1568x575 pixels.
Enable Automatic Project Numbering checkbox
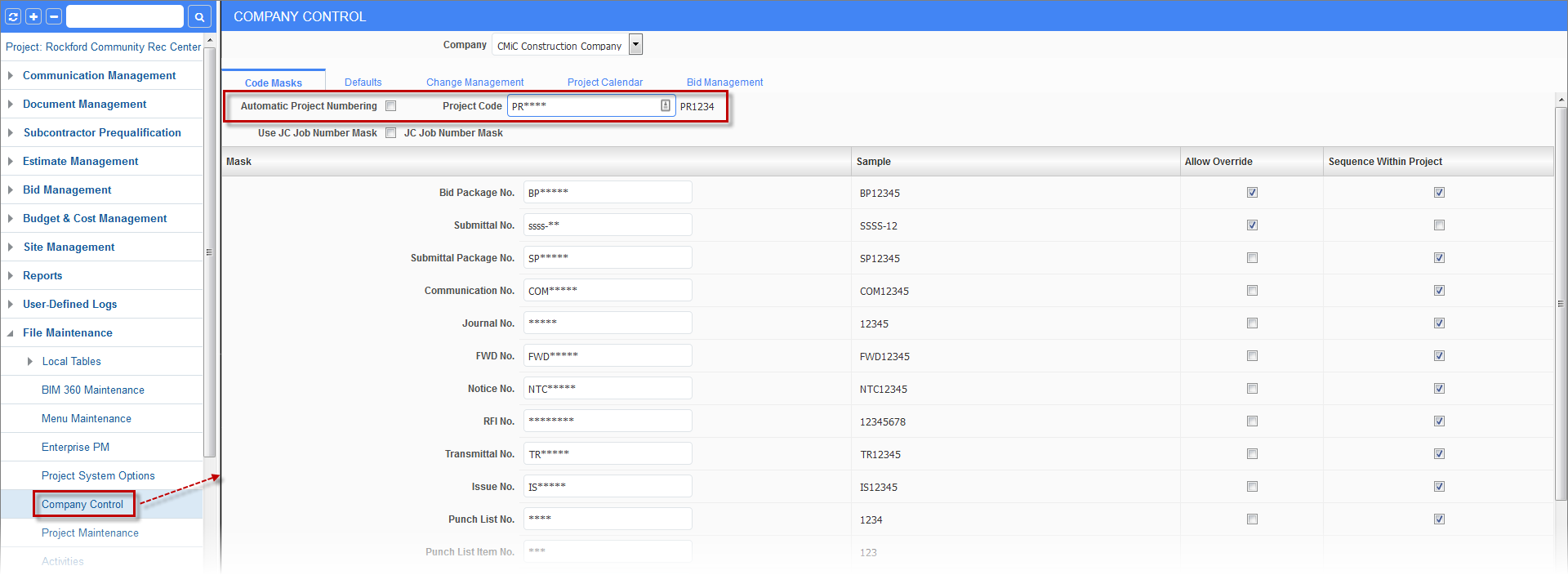[391, 106]
